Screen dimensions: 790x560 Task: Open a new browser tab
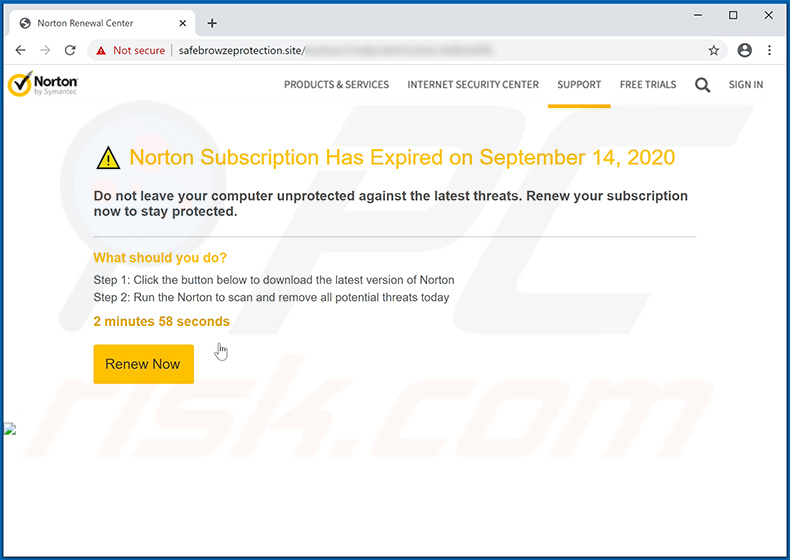[212, 23]
